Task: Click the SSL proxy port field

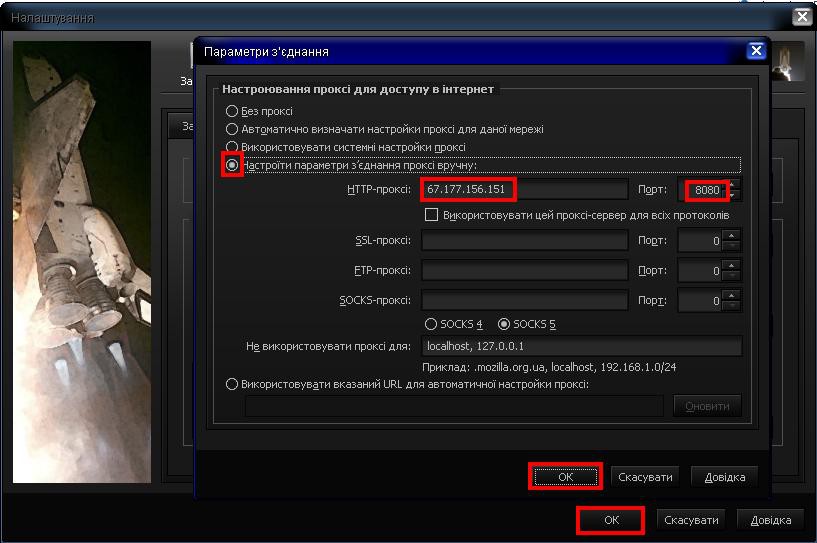Action: pos(700,241)
